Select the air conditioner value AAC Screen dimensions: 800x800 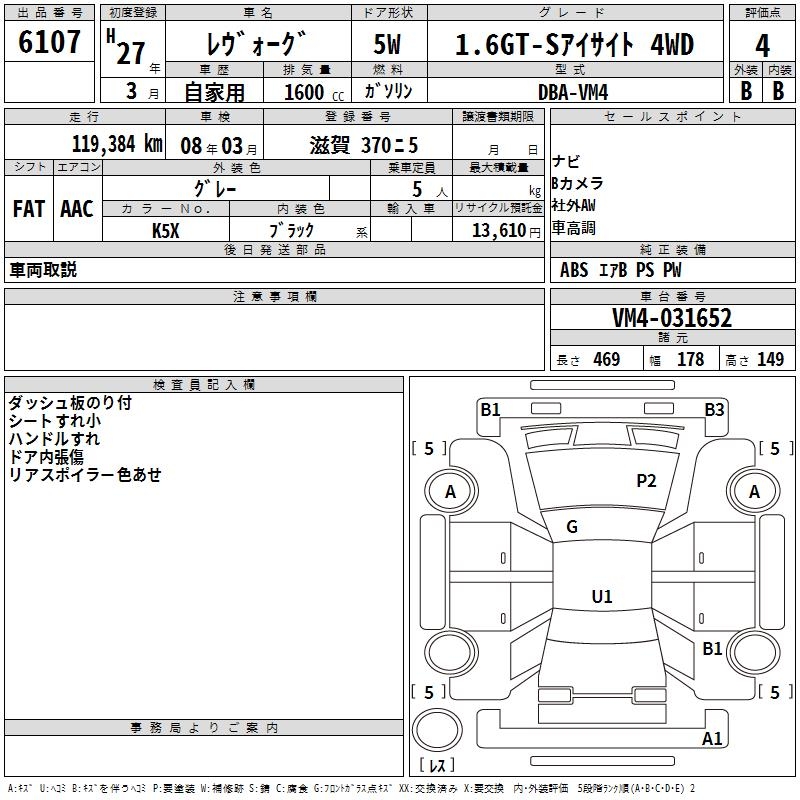pos(77,209)
